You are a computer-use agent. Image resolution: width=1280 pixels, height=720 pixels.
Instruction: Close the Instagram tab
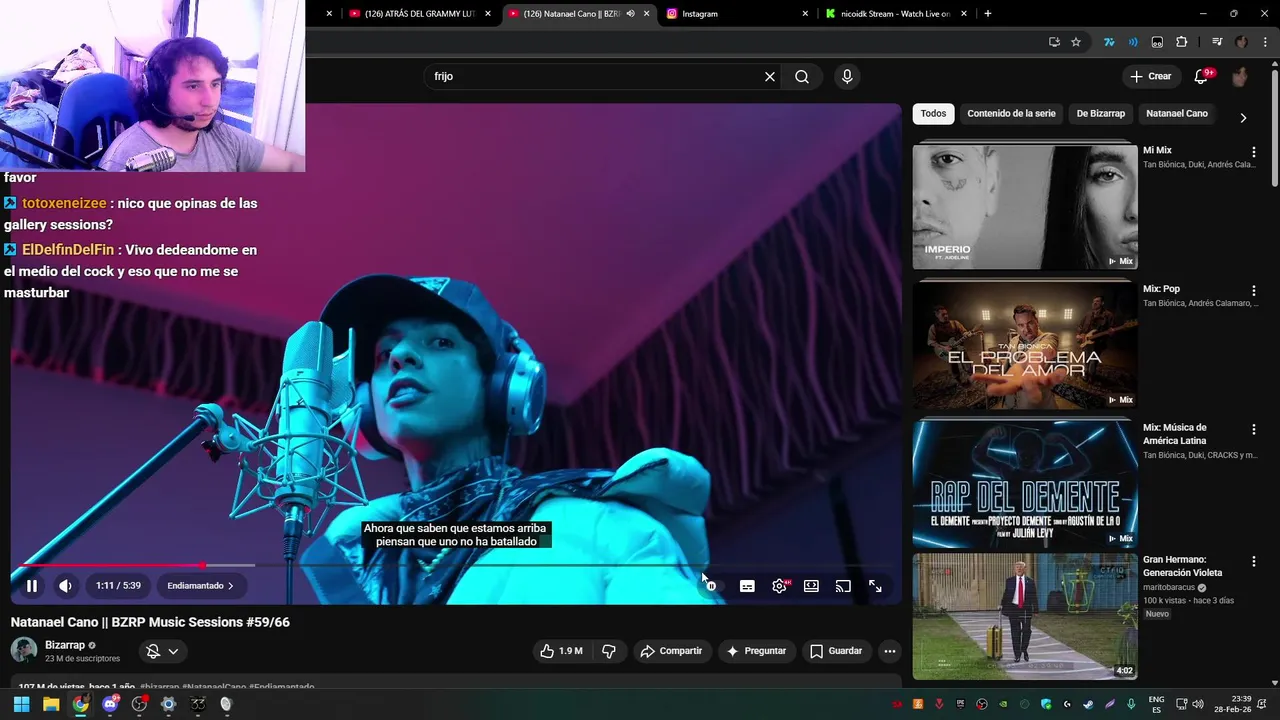805,14
